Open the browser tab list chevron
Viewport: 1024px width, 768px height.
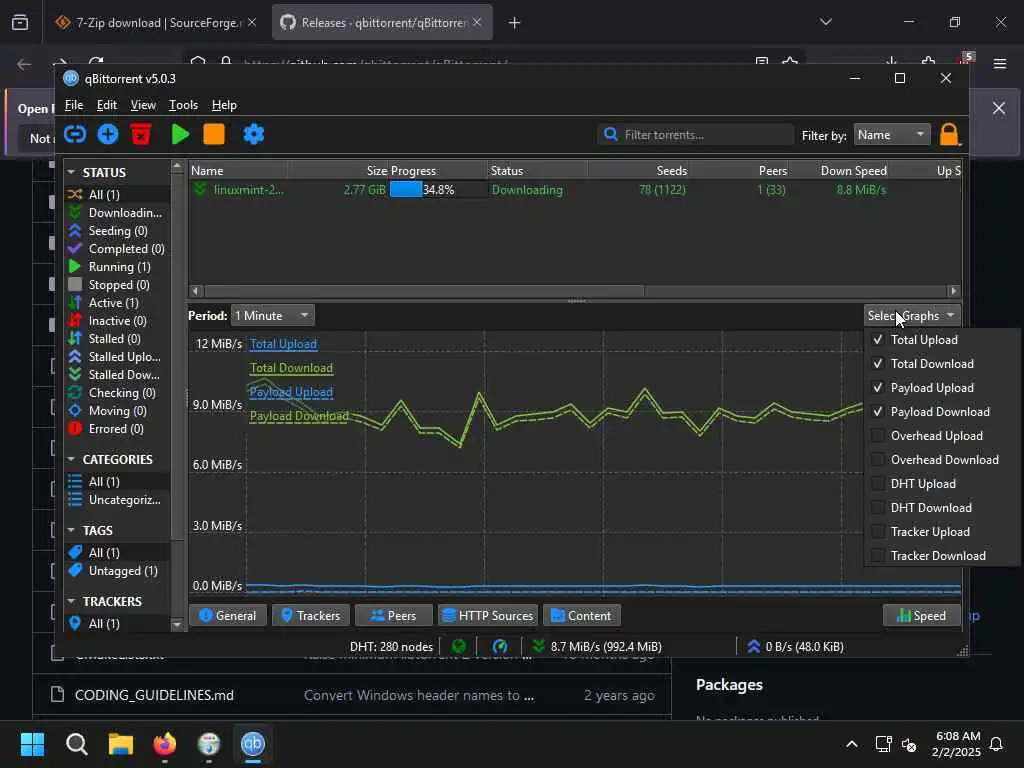point(825,22)
